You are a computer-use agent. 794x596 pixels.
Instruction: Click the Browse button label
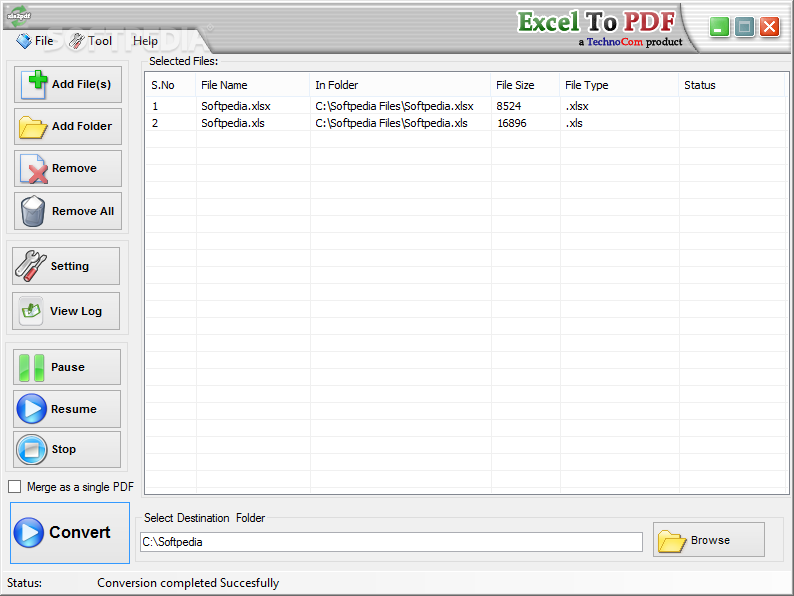[710, 540]
